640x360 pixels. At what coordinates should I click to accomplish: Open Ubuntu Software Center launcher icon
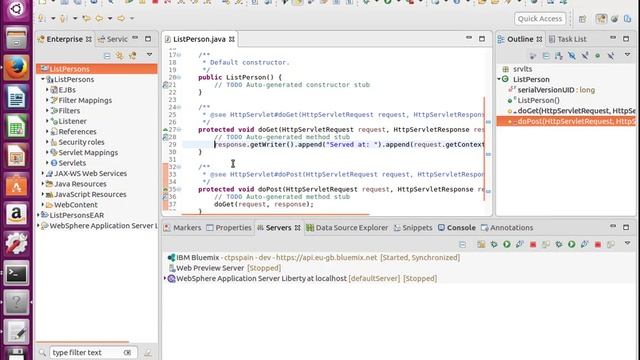click(16, 185)
